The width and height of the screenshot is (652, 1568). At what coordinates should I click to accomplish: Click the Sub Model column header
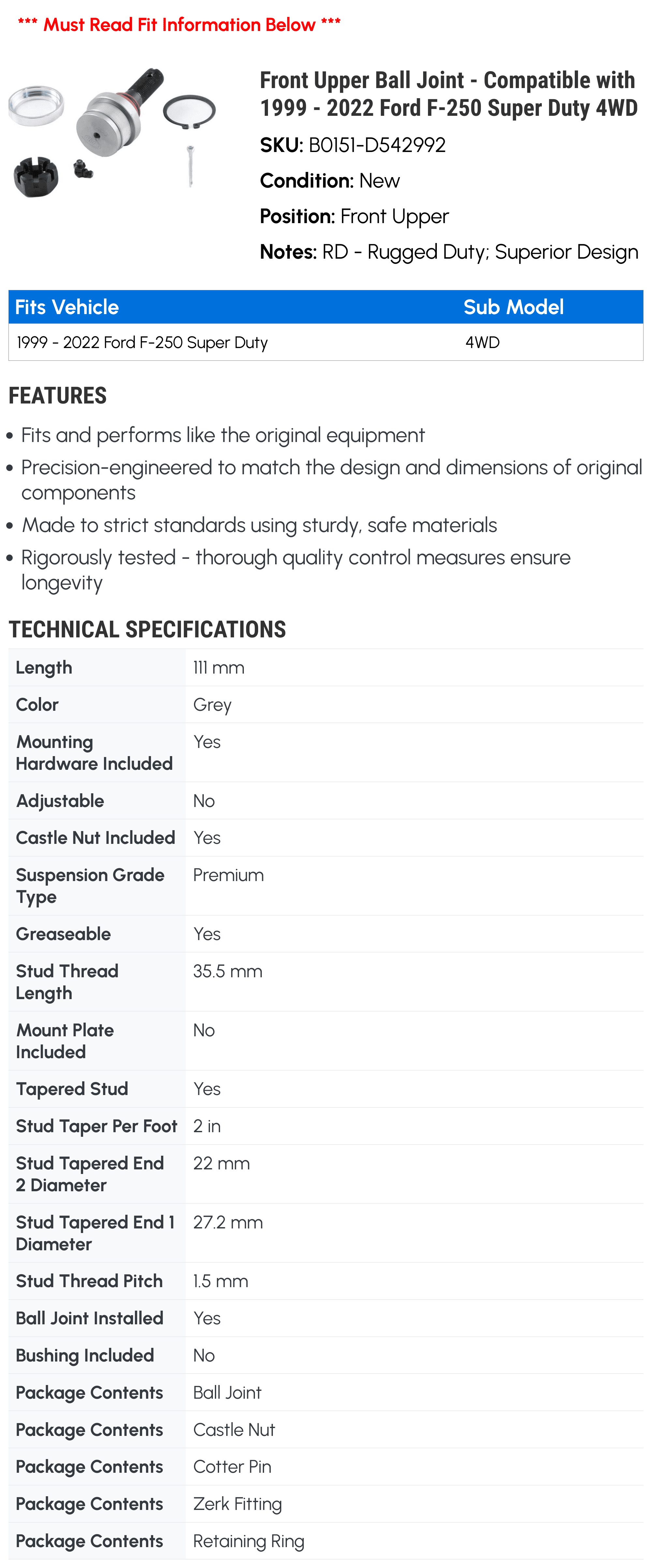513,307
